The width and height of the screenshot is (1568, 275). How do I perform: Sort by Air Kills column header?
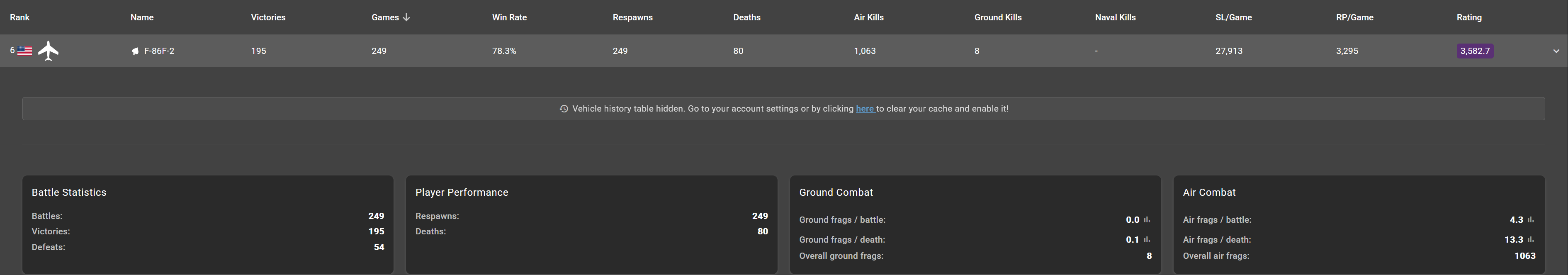click(x=868, y=18)
